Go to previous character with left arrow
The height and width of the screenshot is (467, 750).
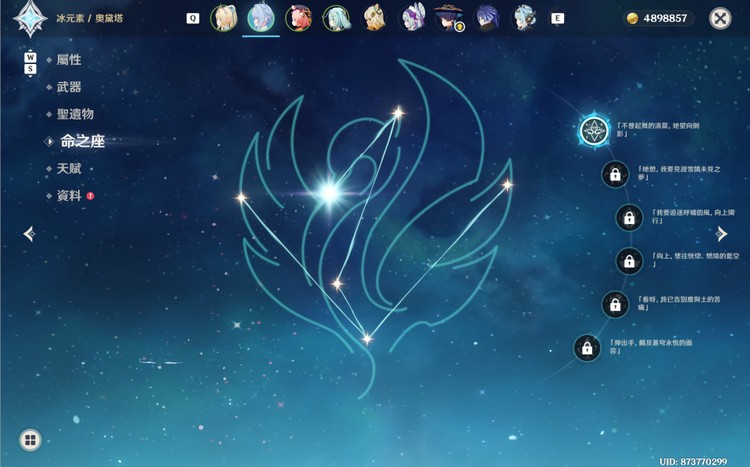click(x=29, y=234)
